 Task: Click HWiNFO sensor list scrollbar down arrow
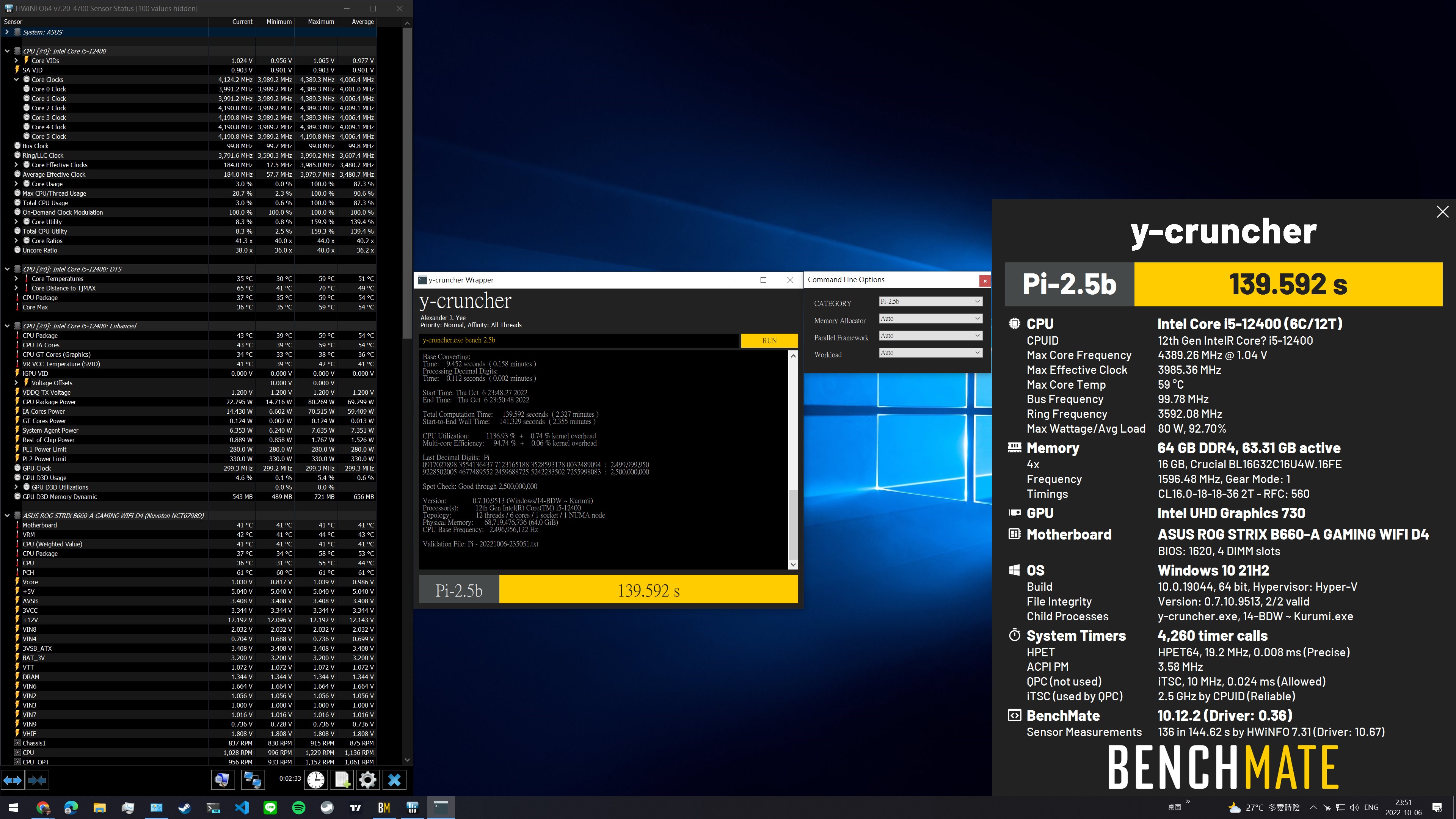[407, 760]
